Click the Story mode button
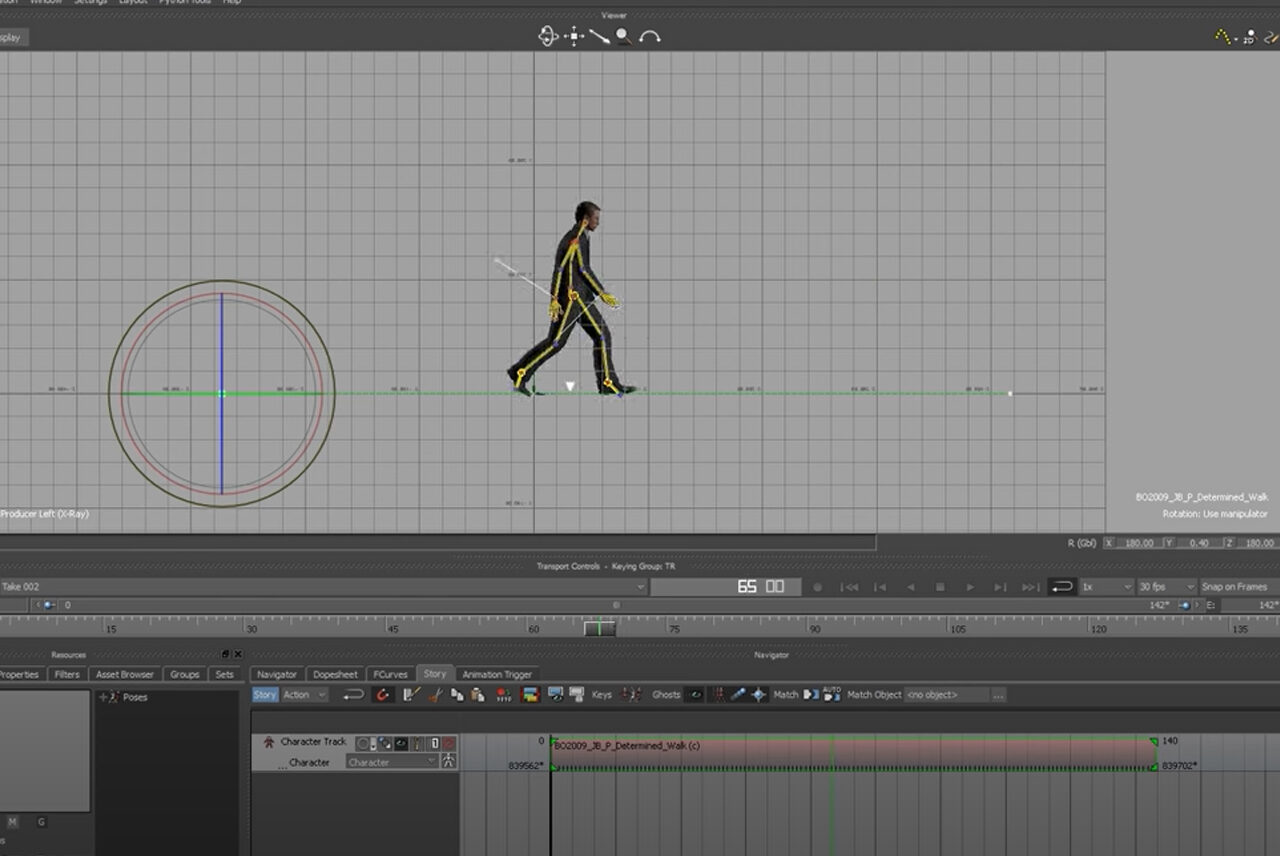 tap(265, 695)
